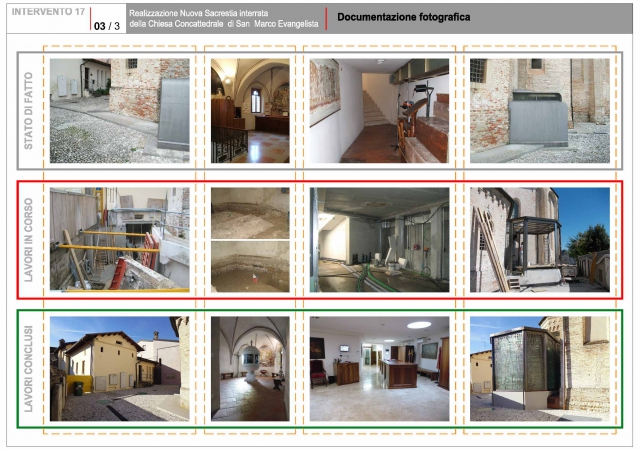Viewport: 640px width, 450px height.
Task: Open the upper excavation photo in Lavori in Corso
Action: 249,212
